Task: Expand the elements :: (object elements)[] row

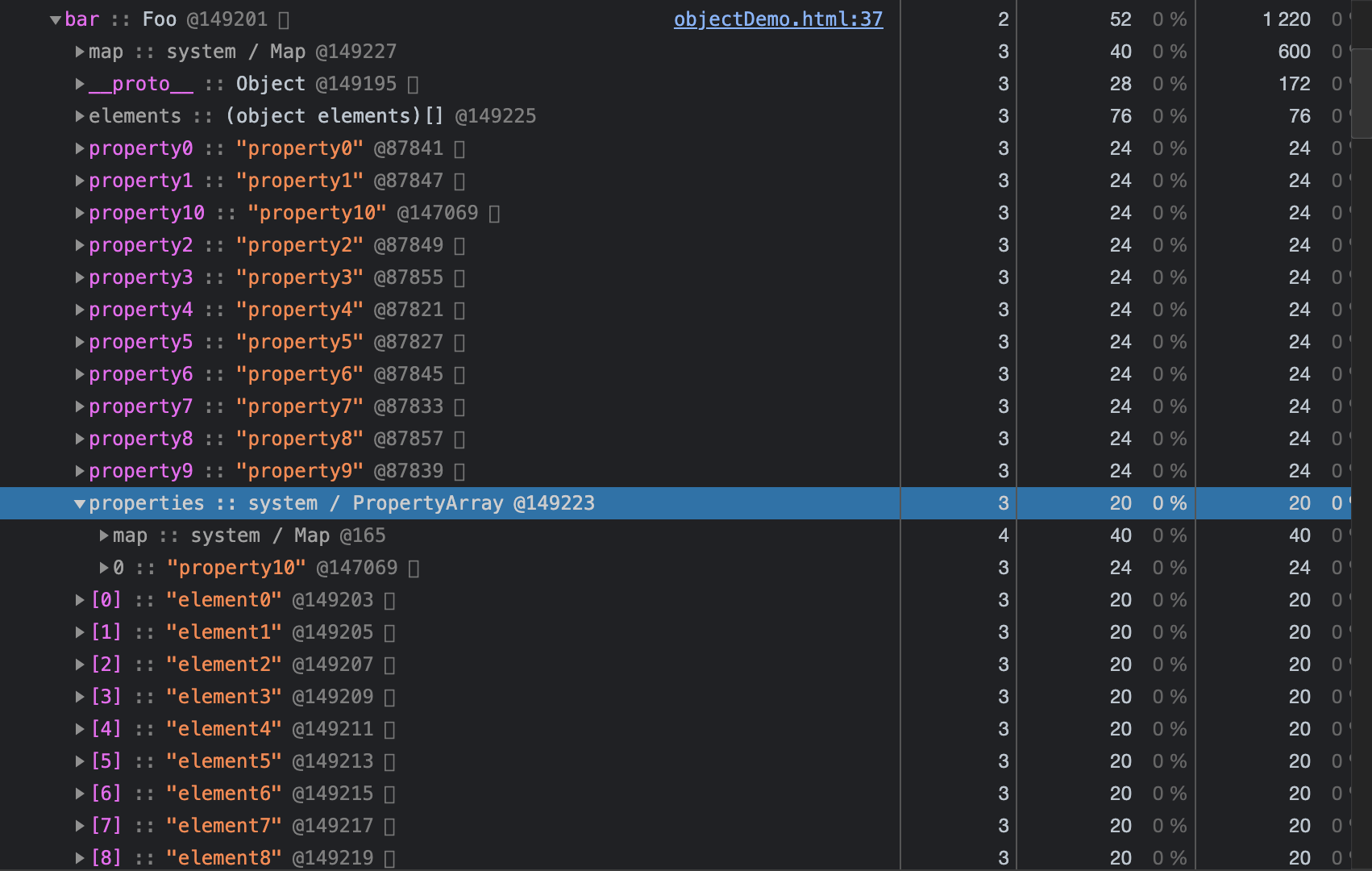Action: pos(80,116)
